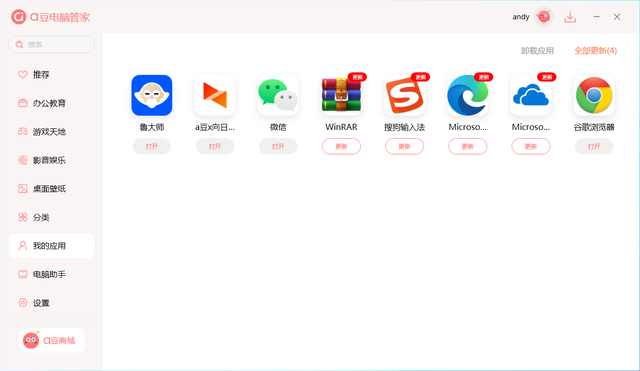Image resolution: width=640 pixels, height=371 pixels.
Task: Open 分类 in sidebar
Action: pyautogui.click(x=51, y=217)
